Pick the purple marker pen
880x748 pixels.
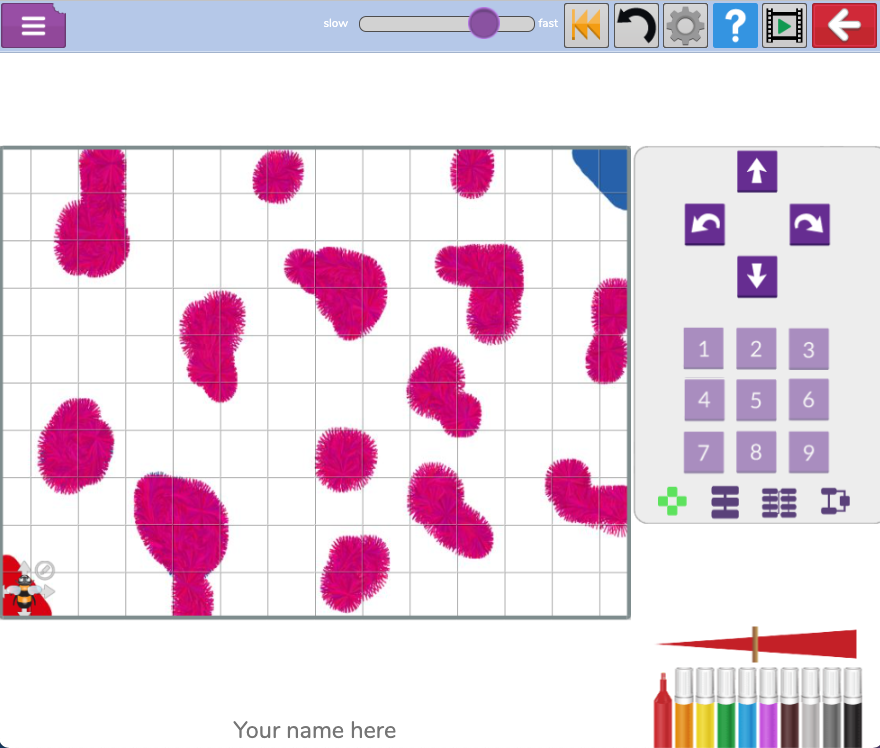pos(768,708)
